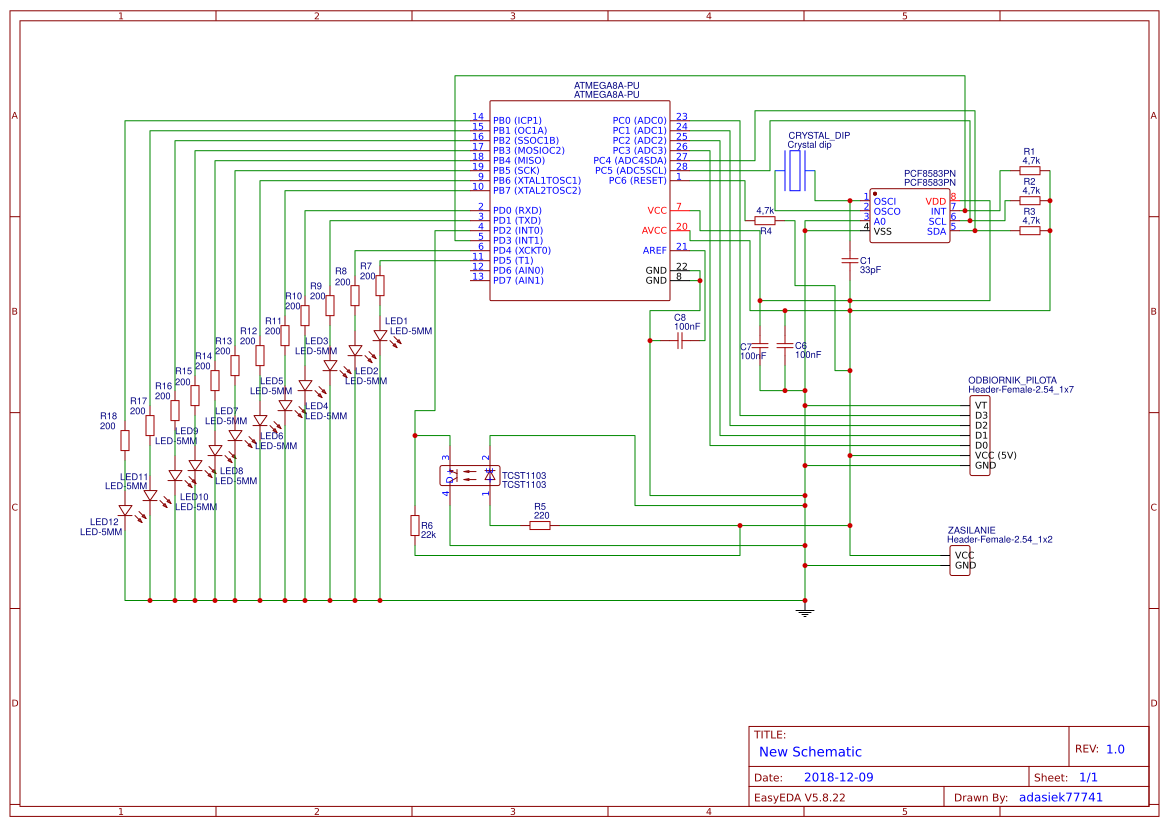Select the C8 100nF capacitor symbol

680,341
